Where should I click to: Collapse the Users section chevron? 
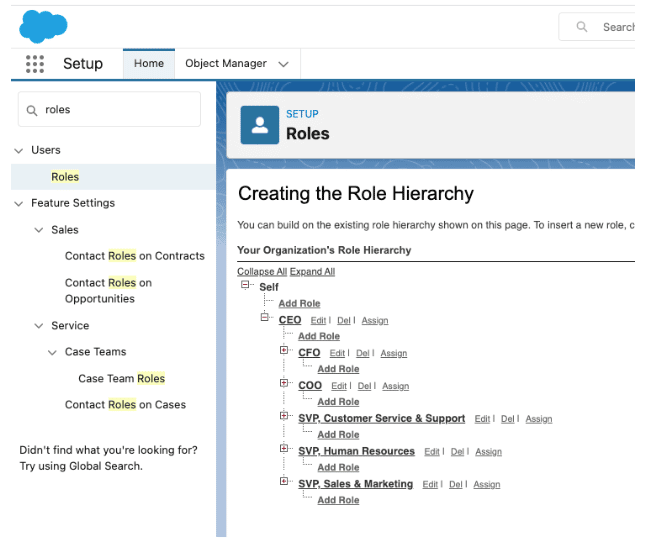point(19,151)
